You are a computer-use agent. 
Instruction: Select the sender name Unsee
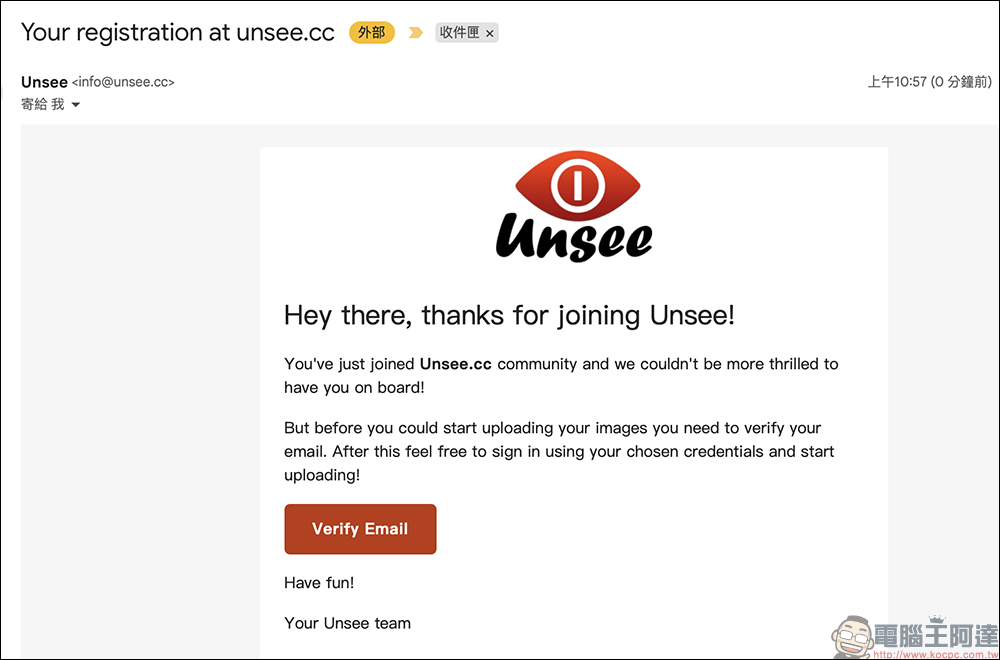coord(44,82)
